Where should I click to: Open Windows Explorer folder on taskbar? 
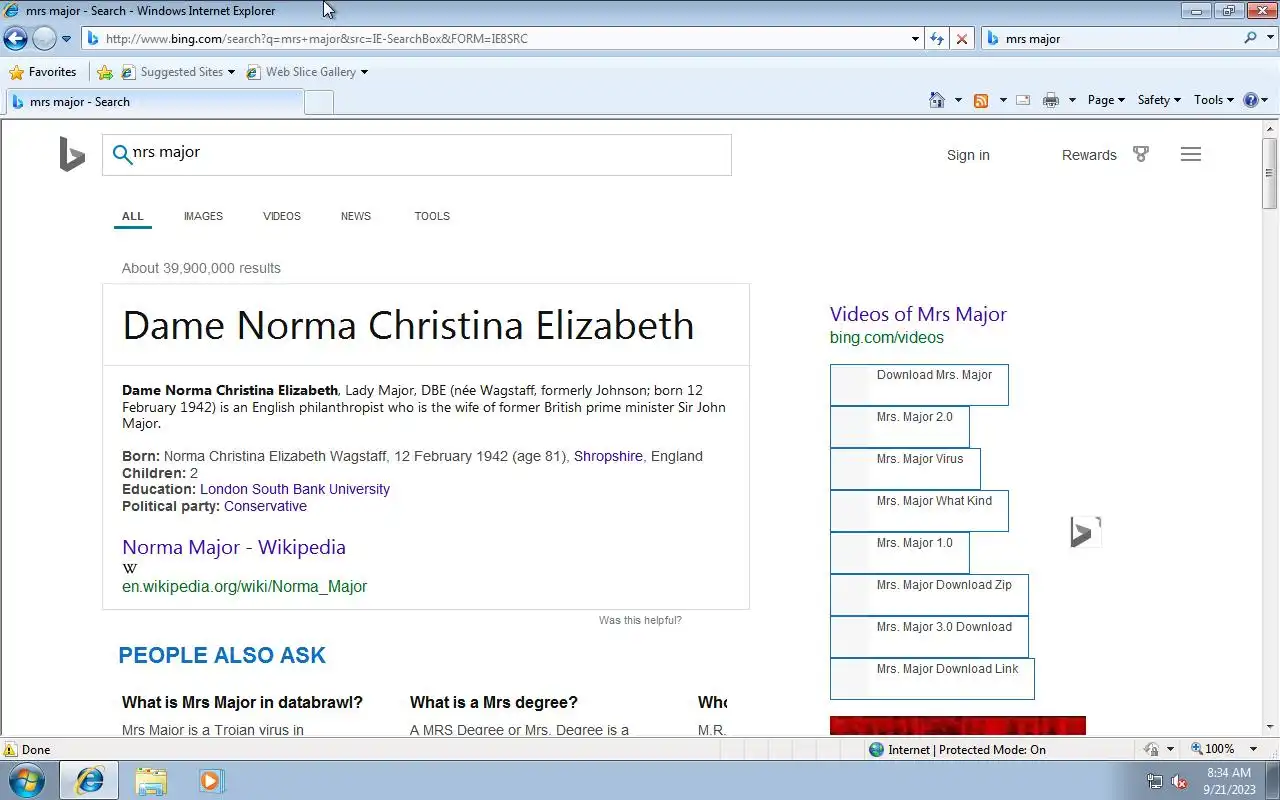coord(151,781)
